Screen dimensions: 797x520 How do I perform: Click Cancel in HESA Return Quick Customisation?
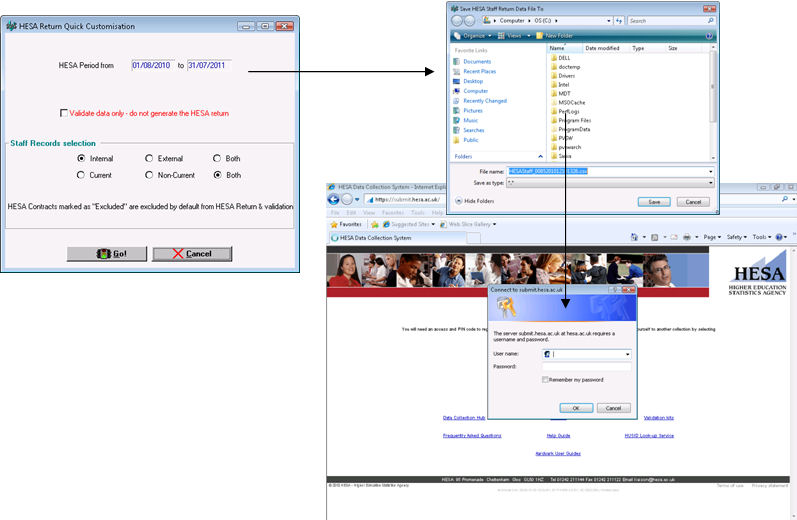[x=192, y=254]
